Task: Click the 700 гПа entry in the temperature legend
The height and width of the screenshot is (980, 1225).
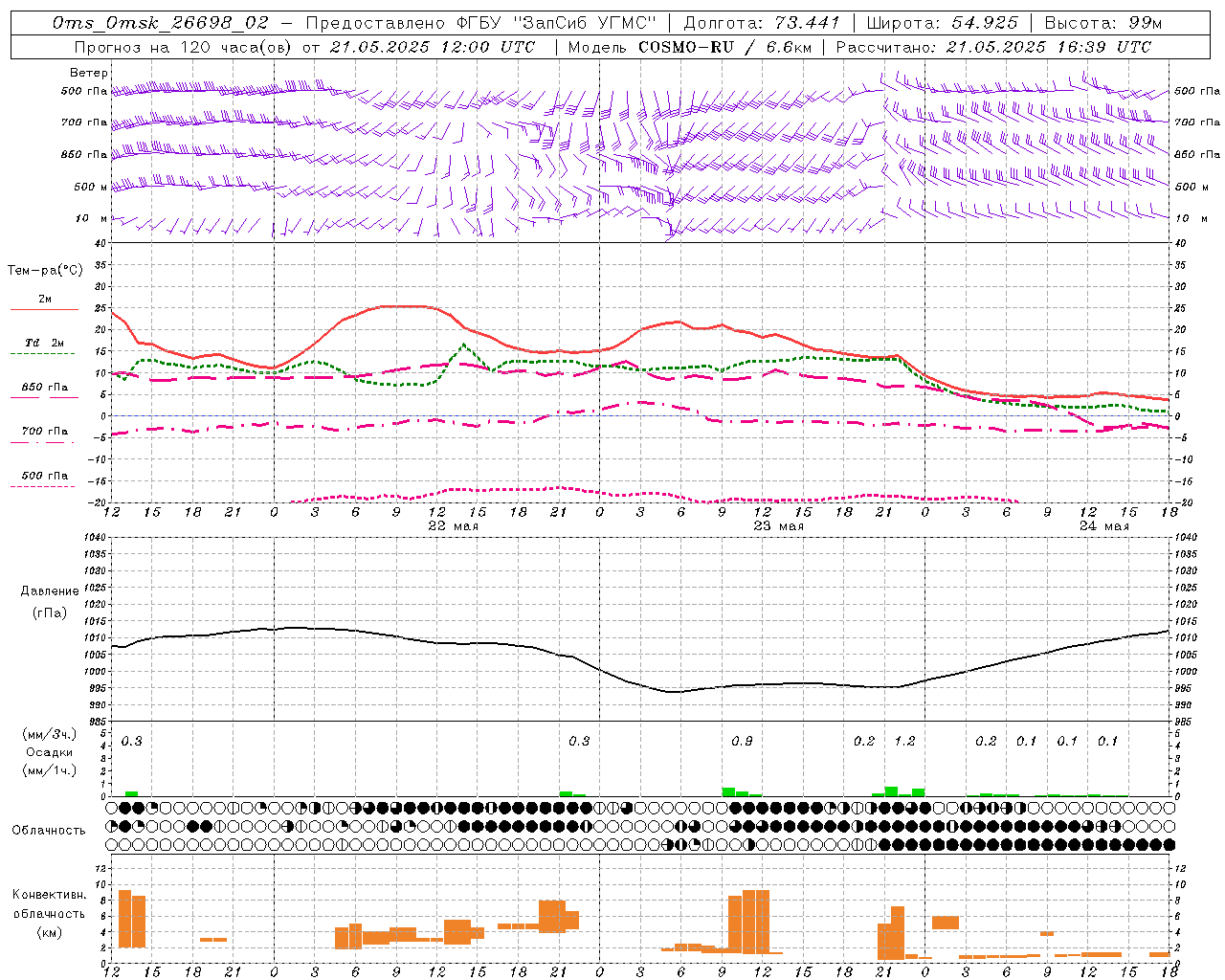Action: [x=43, y=435]
